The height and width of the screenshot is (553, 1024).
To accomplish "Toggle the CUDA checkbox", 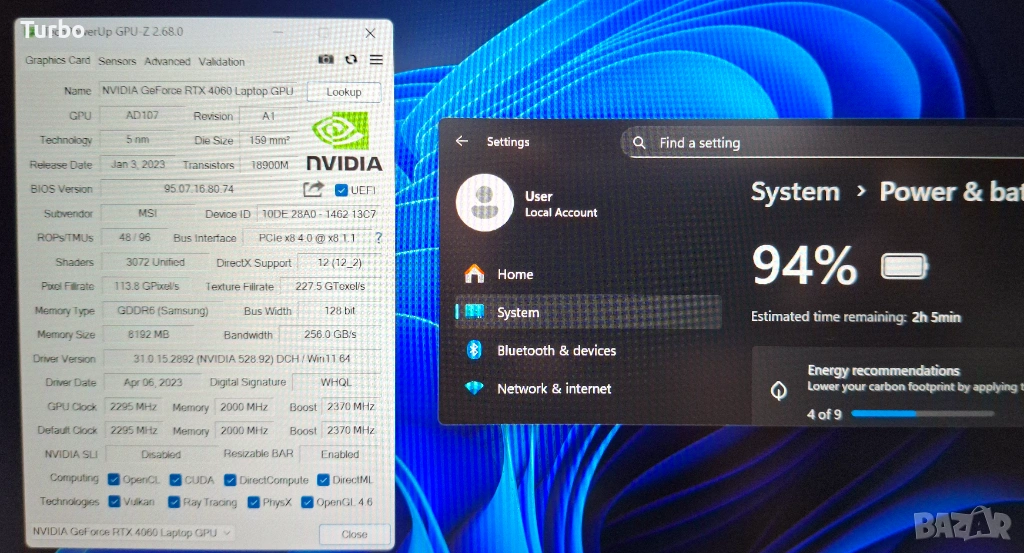I will (176, 480).
